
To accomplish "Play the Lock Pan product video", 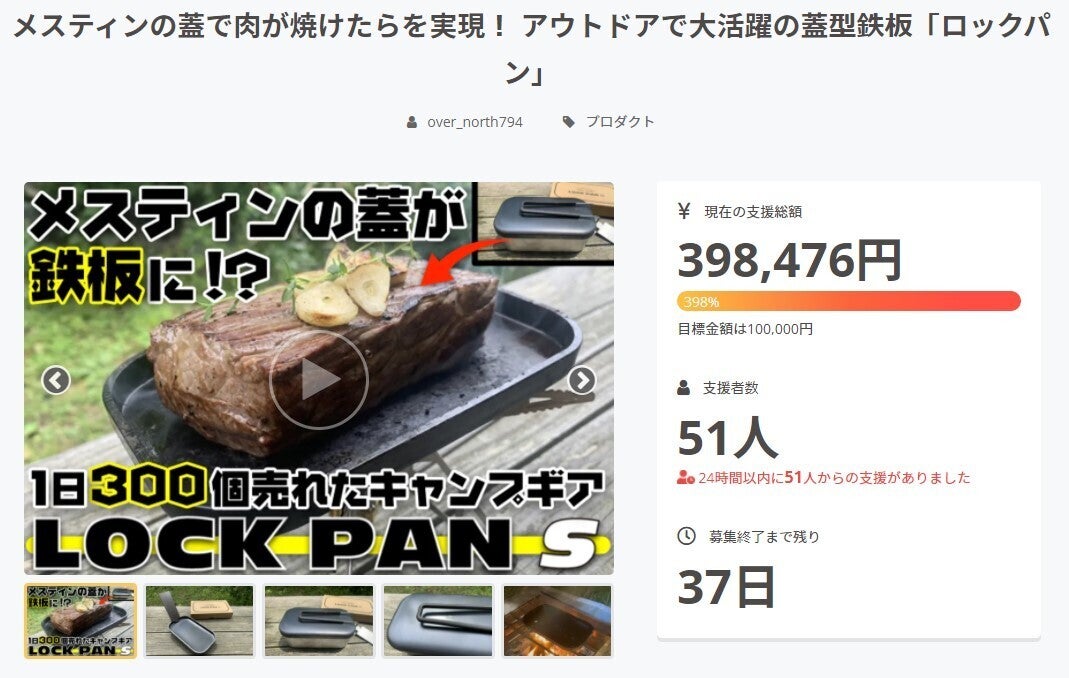I will (x=318, y=379).
